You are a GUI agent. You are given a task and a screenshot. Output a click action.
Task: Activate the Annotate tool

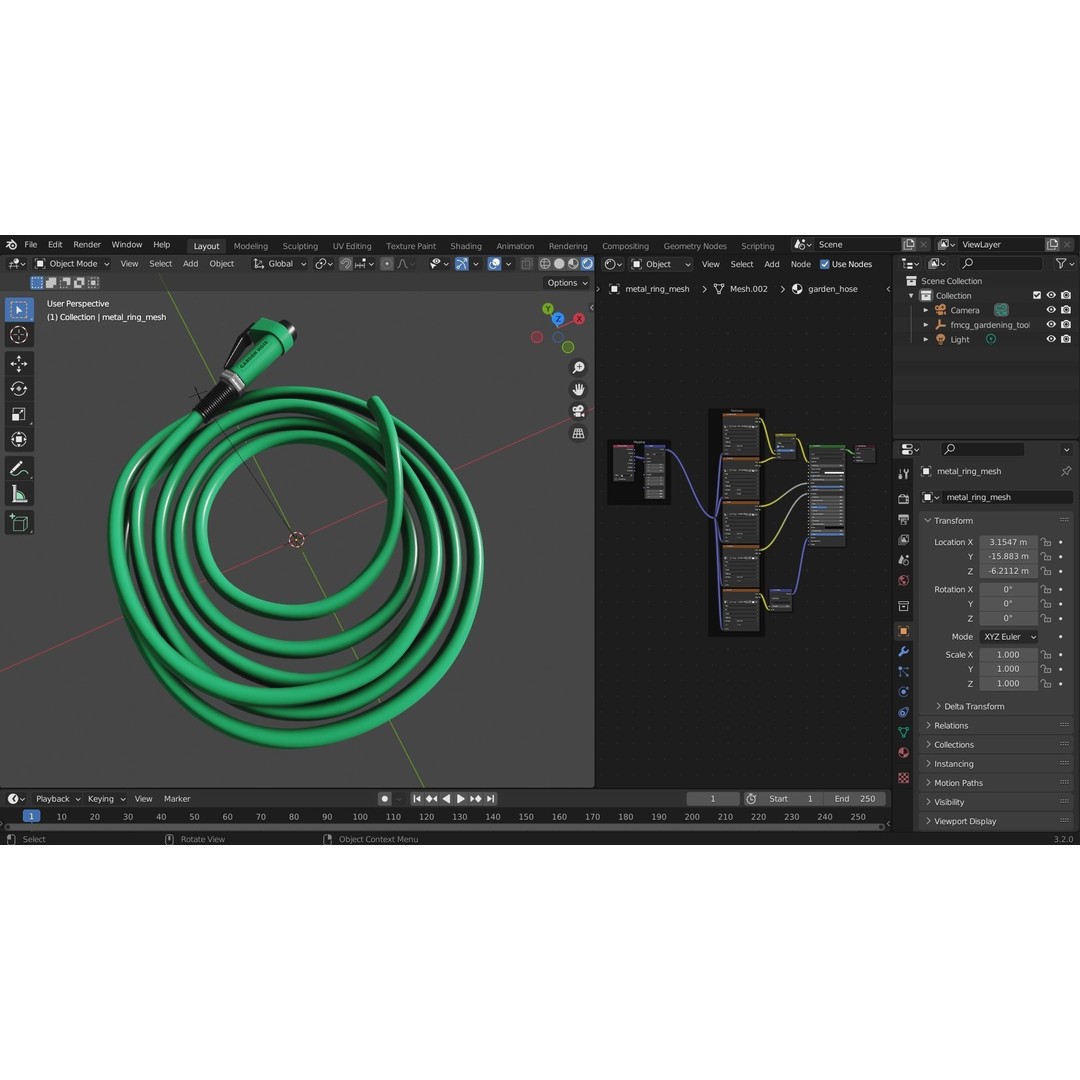(19, 469)
